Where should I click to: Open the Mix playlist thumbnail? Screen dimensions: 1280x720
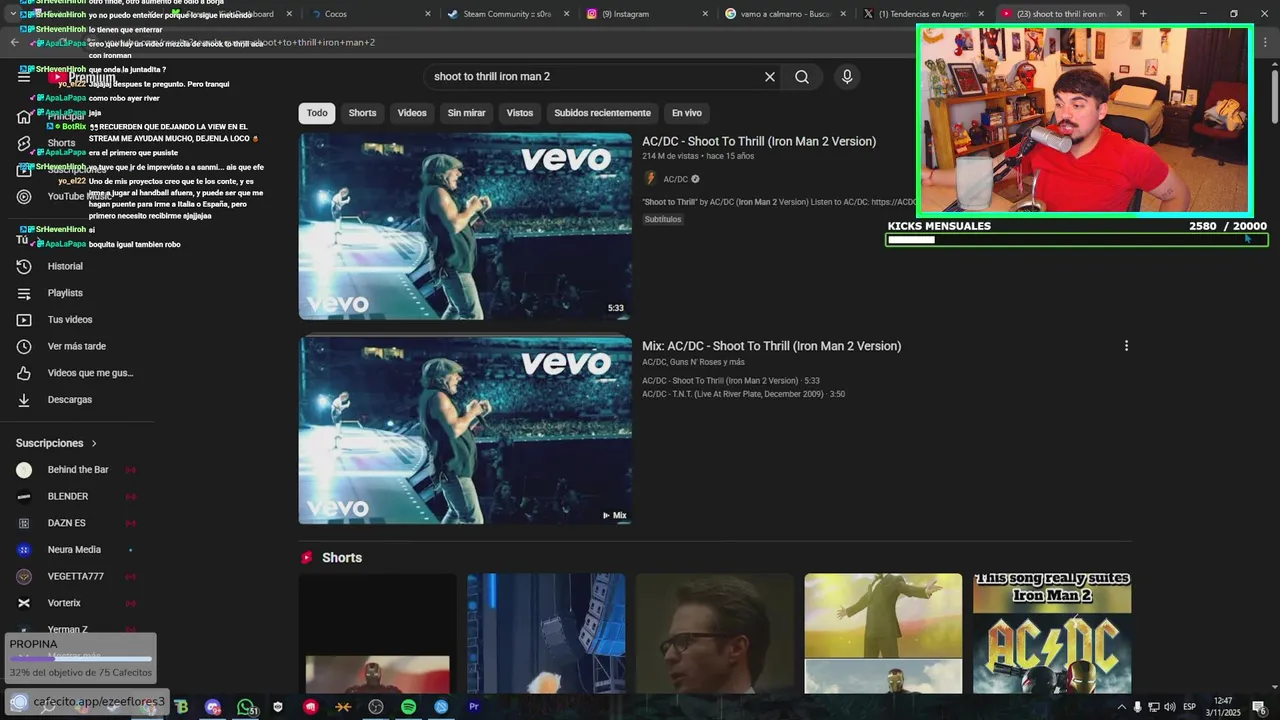click(465, 430)
